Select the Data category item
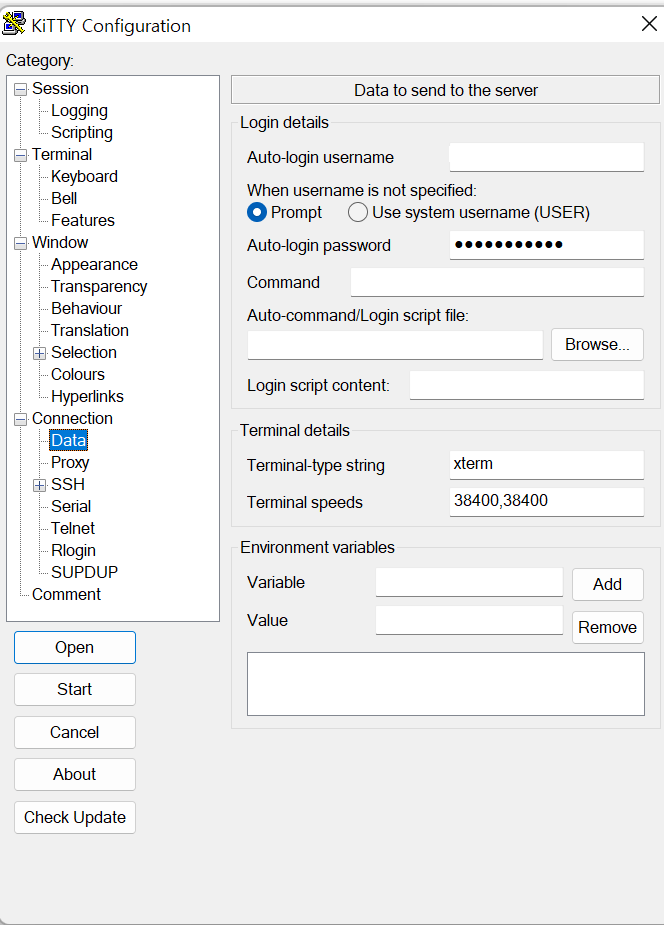This screenshot has height=925, width=664. point(68,441)
